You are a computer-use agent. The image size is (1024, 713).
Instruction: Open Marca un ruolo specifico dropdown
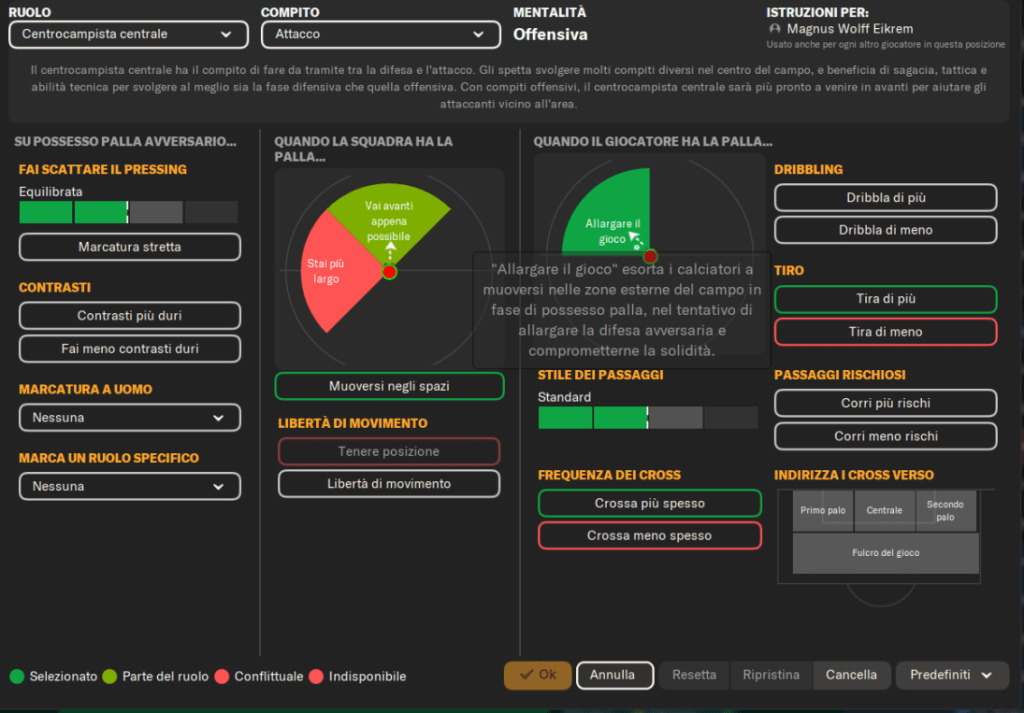tap(129, 487)
